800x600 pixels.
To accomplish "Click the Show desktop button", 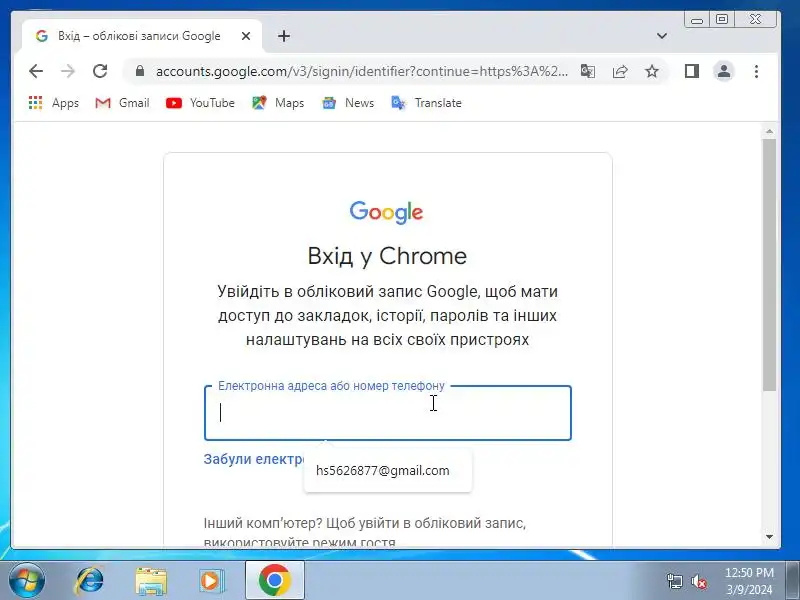I will click(793, 581).
